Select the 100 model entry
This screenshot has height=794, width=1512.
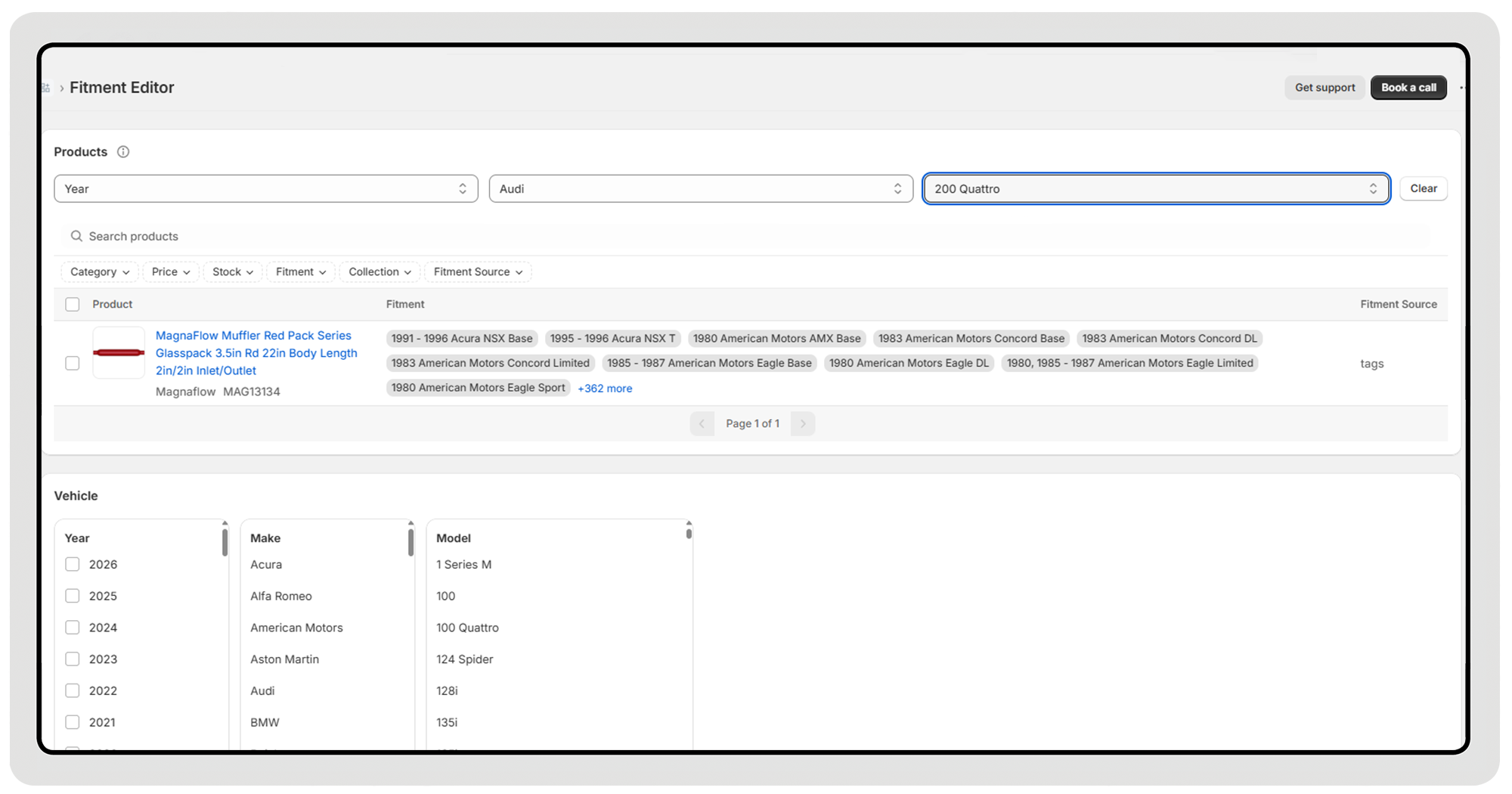click(446, 597)
